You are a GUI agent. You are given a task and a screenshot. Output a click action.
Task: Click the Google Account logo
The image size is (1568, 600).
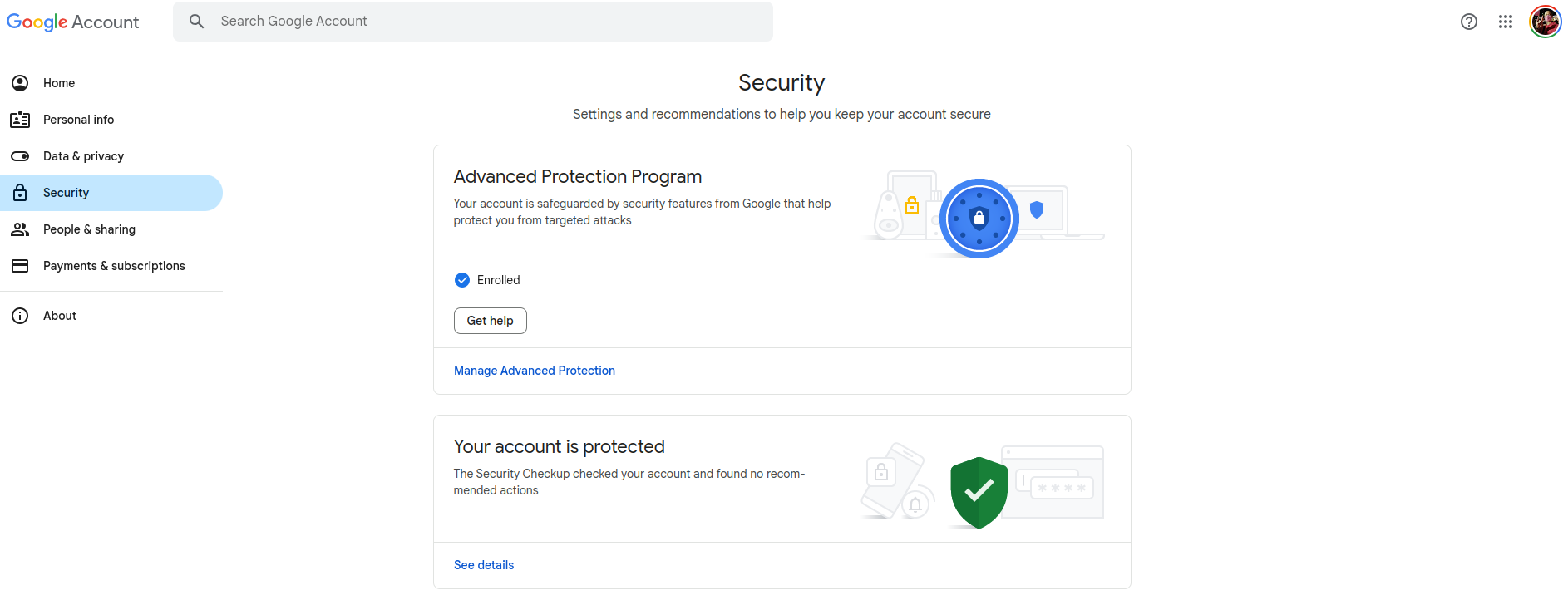point(73,22)
